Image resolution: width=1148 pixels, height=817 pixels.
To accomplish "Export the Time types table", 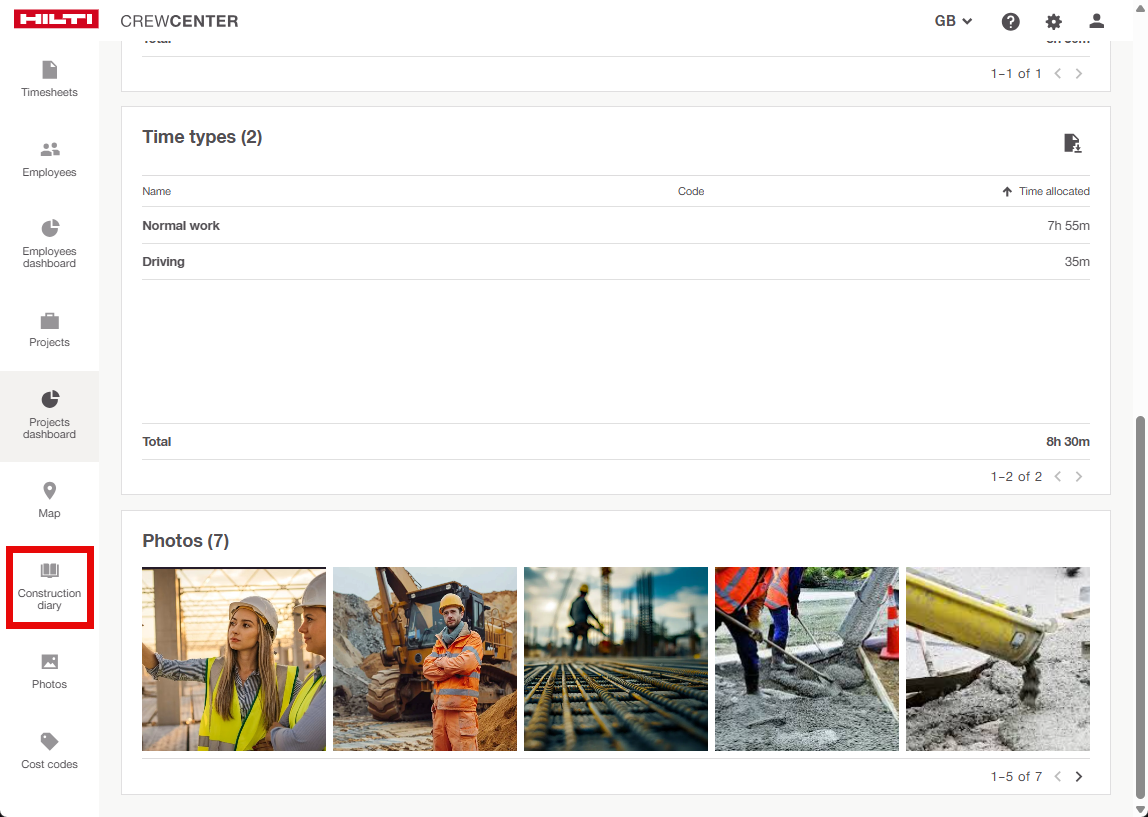I will tap(1072, 143).
